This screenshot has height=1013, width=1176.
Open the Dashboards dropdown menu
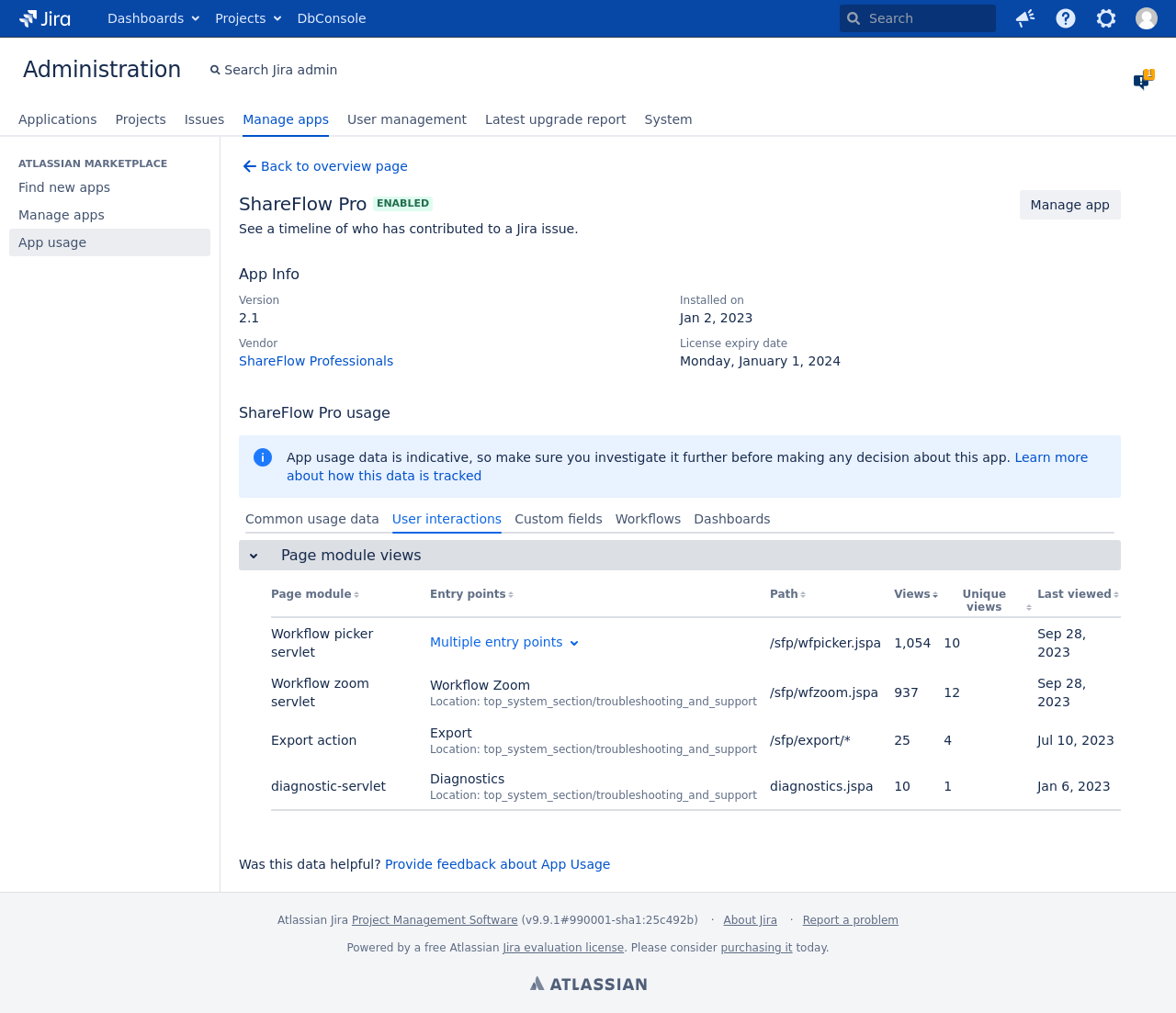[x=153, y=18]
